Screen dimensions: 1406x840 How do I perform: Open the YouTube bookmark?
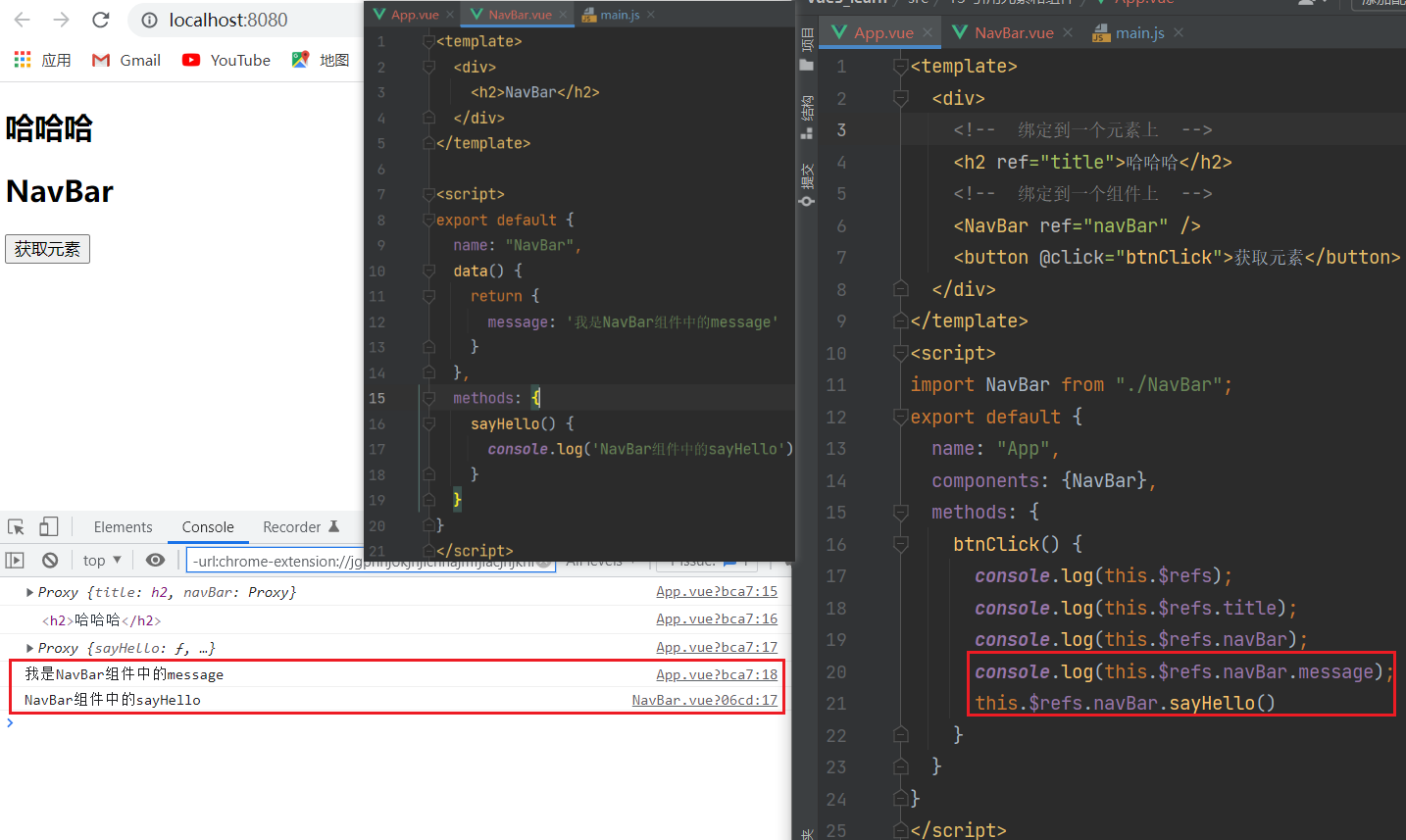226,60
